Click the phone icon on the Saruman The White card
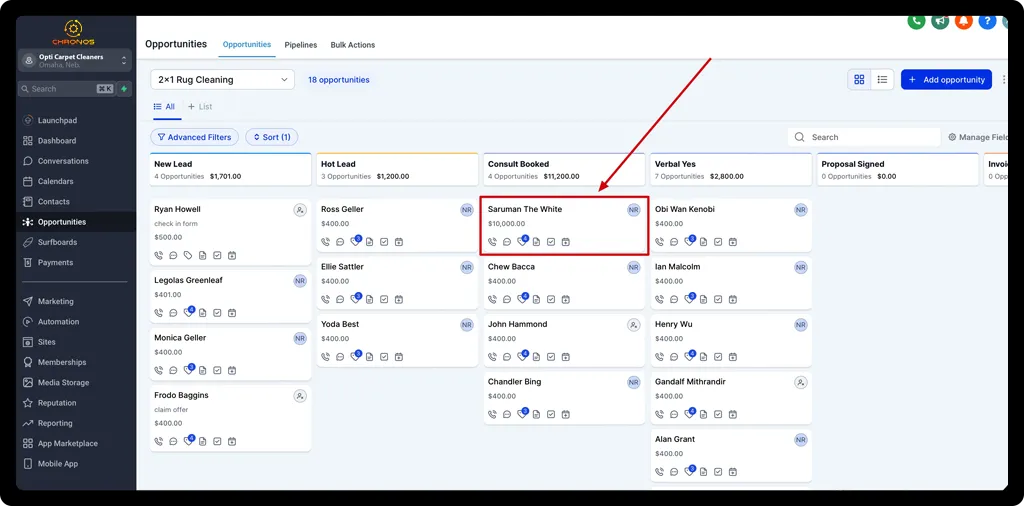Image resolution: width=1024 pixels, height=506 pixels. 492,242
